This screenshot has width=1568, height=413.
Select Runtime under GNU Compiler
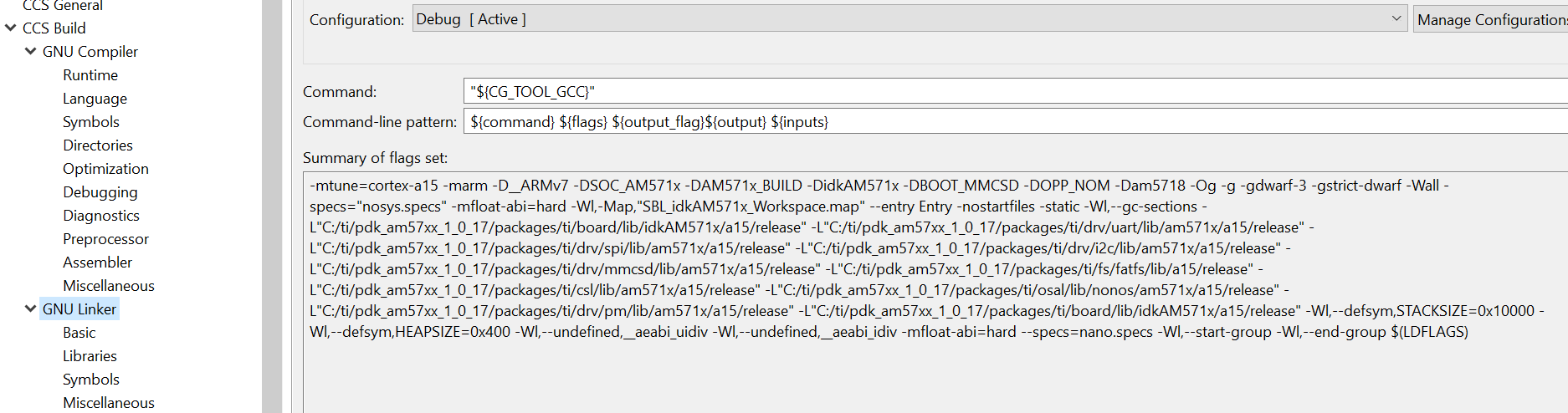pyautogui.click(x=90, y=74)
